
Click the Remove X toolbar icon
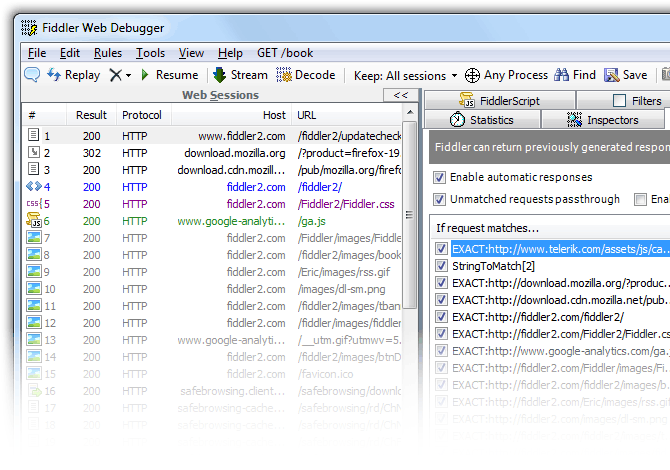[x=115, y=75]
